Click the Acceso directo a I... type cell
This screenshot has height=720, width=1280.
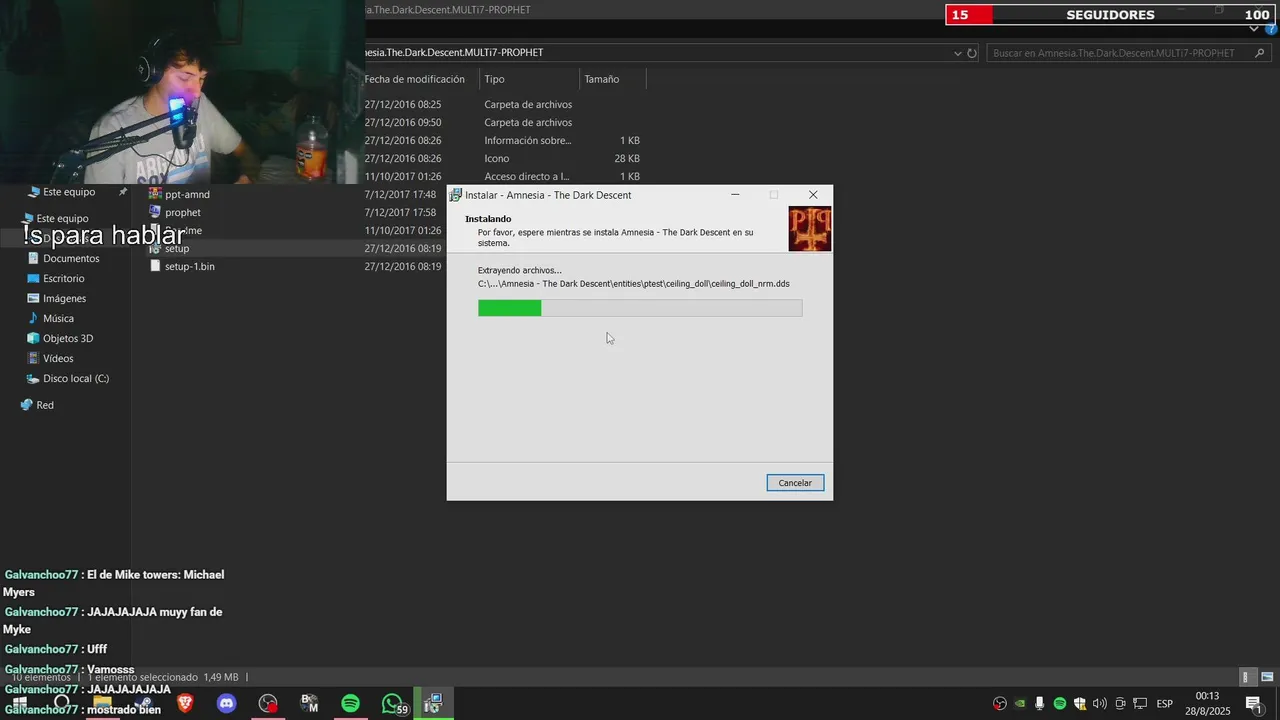tap(526, 176)
